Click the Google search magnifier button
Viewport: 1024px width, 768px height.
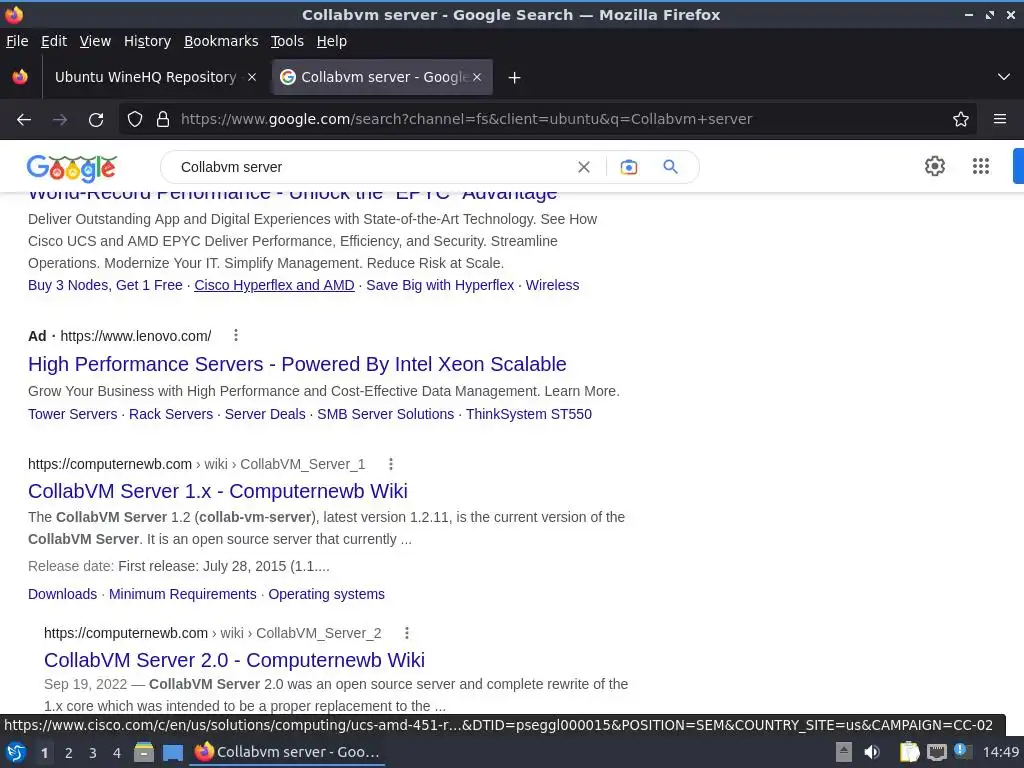670,167
